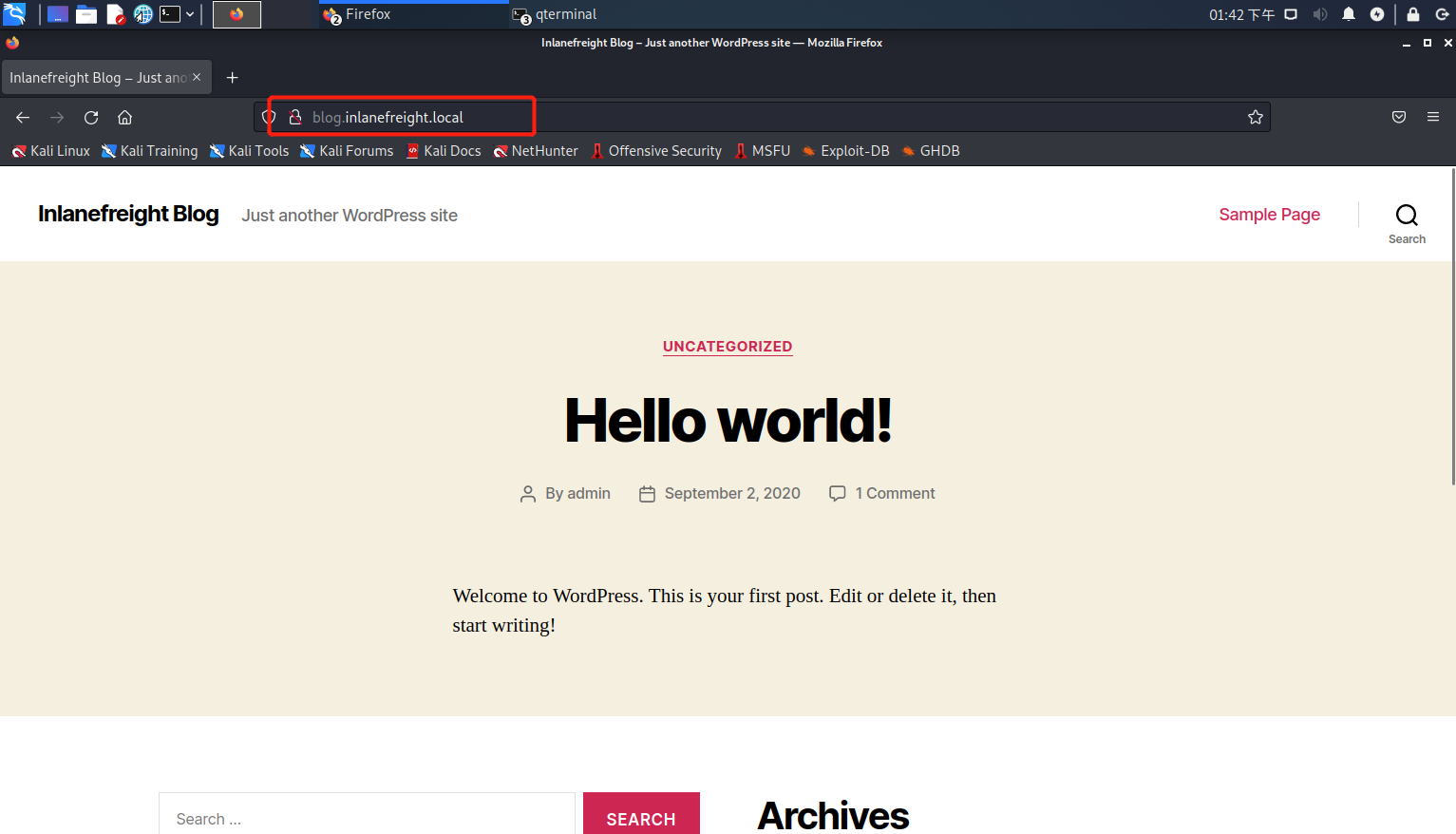Open the Kali Training bookmark
Screen dimensions: 1456x834
click(x=150, y=151)
